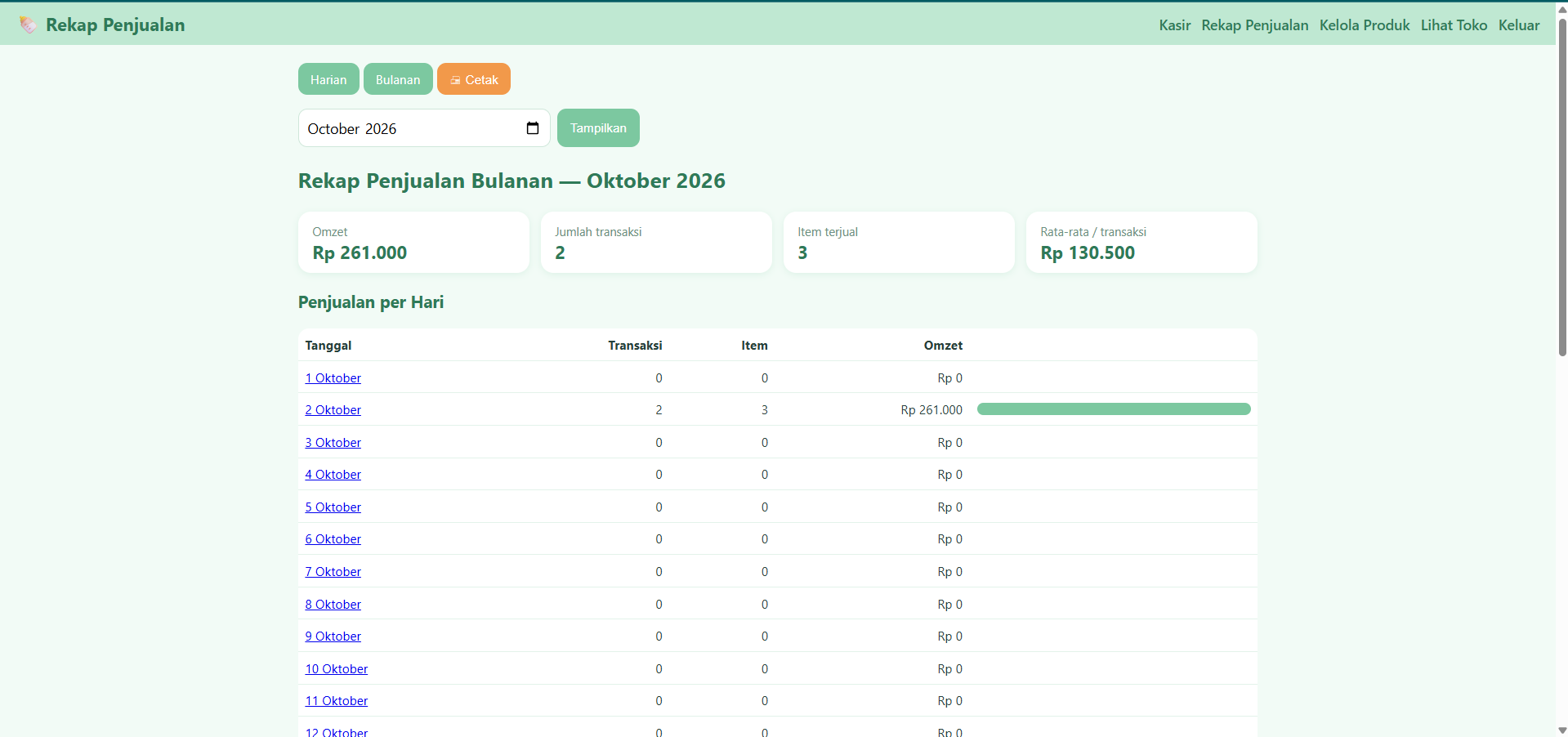Click the Rekap Penjualan title in header
The image size is (1568, 737).
pos(115,25)
